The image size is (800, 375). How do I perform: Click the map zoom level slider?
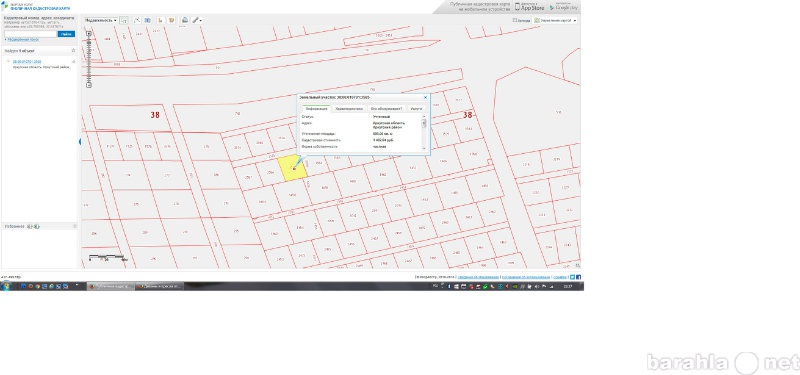pyautogui.click(x=89, y=59)
